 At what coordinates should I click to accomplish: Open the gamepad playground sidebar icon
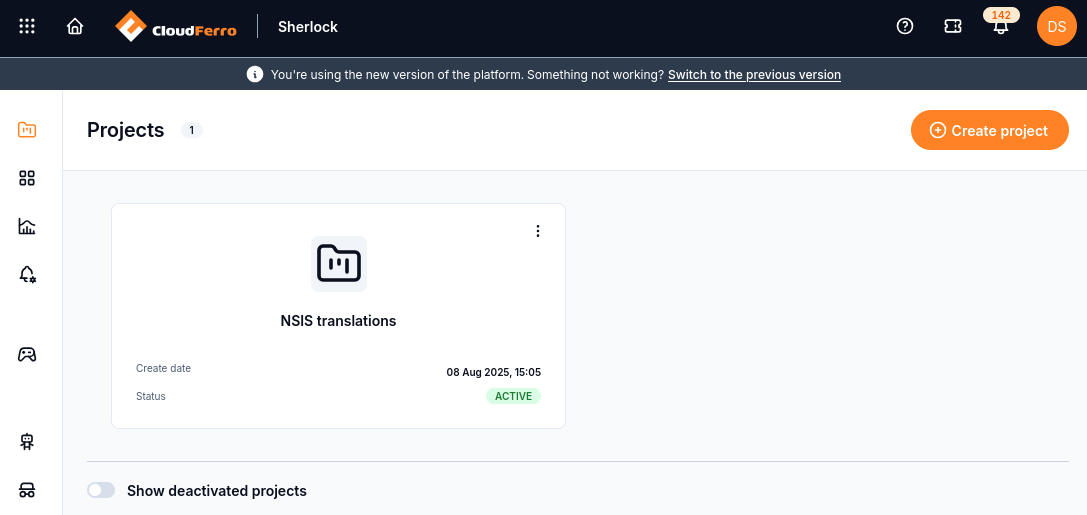27,354
